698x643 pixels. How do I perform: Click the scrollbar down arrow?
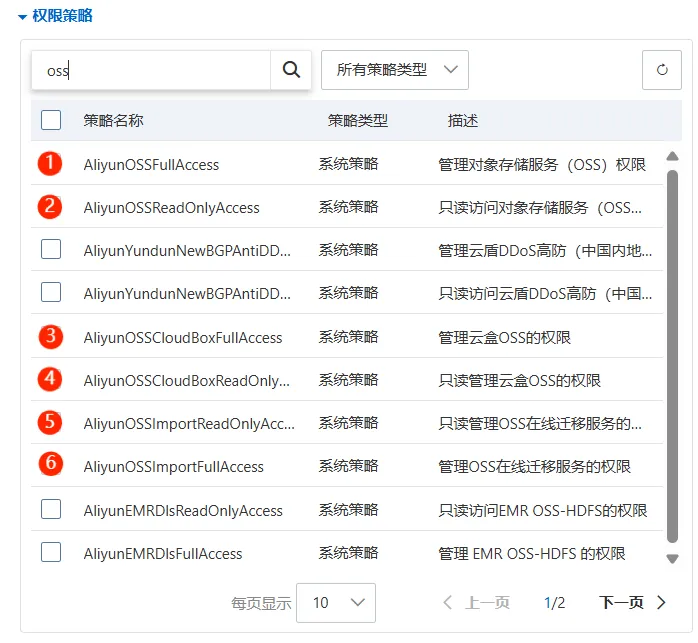click(x=672, y=558)
